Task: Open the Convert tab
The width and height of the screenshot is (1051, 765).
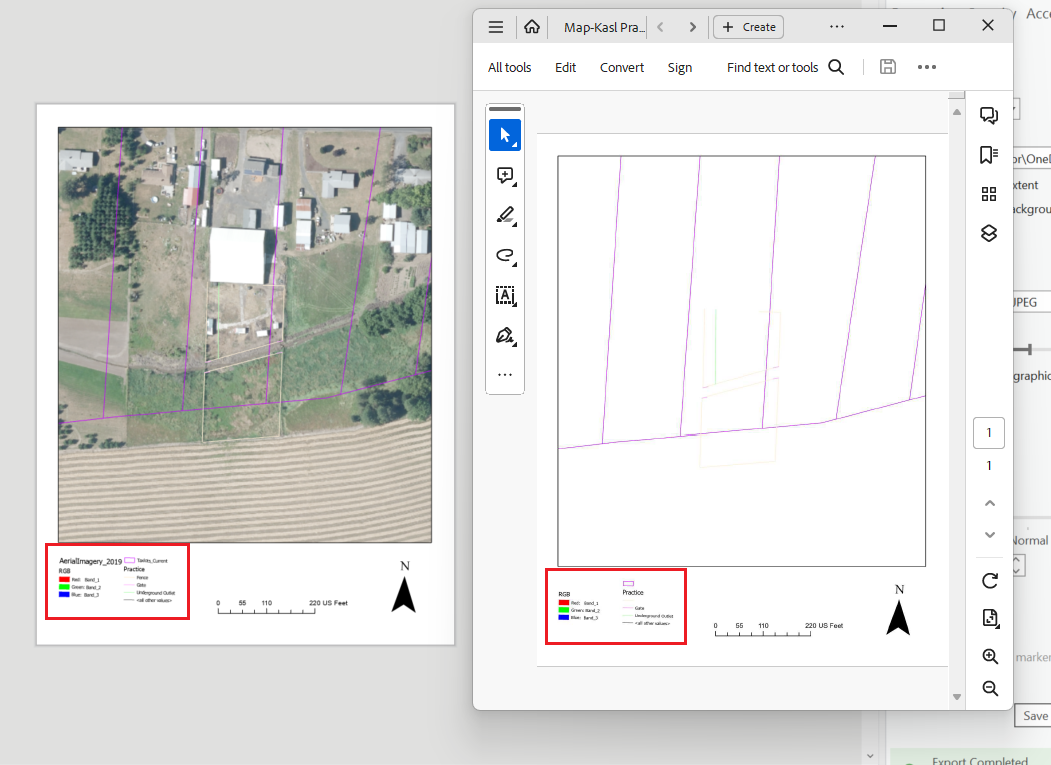Action: click(621, 67)
